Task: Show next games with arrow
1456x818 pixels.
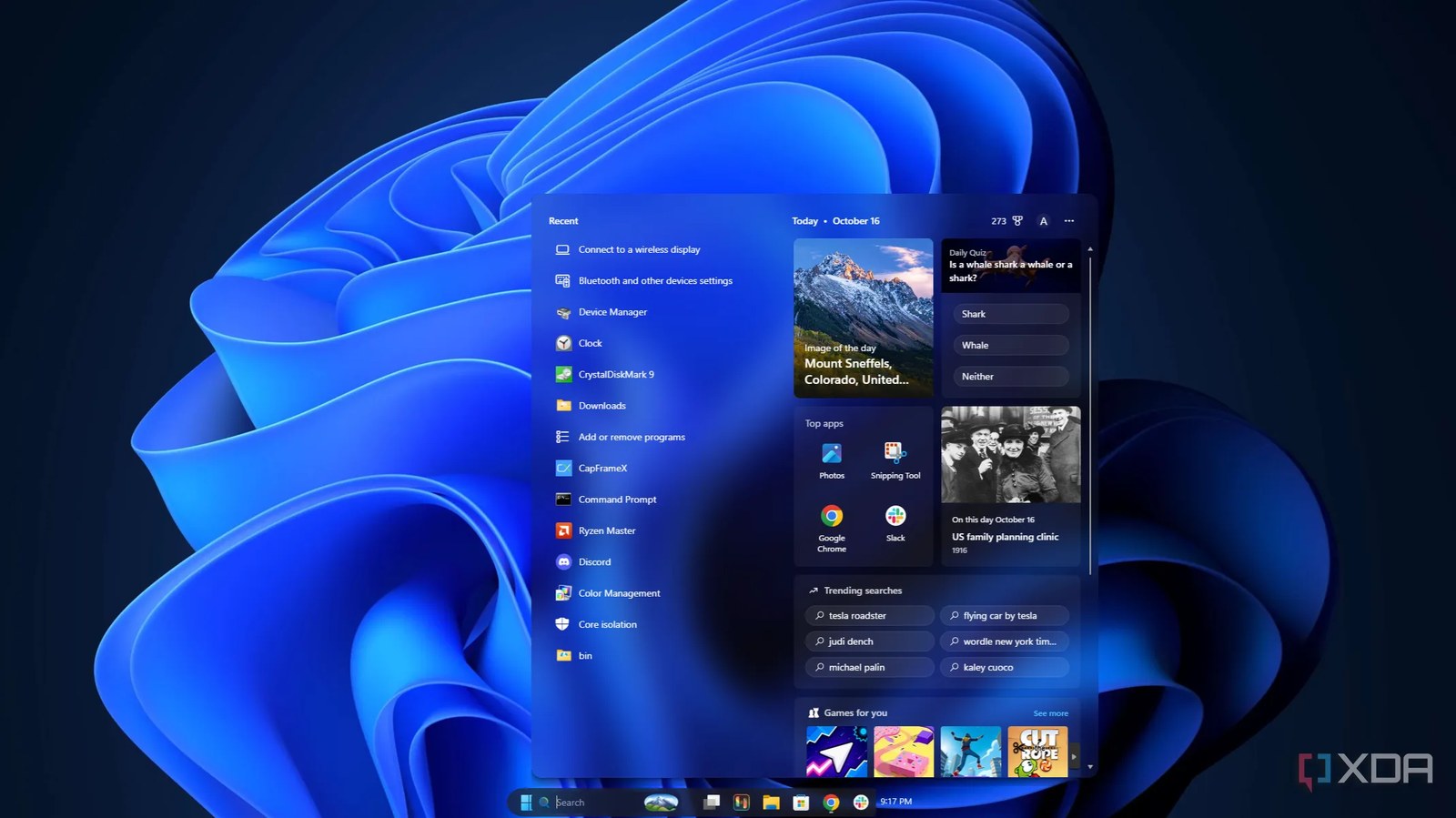Action: click(x=1074, y=756)
